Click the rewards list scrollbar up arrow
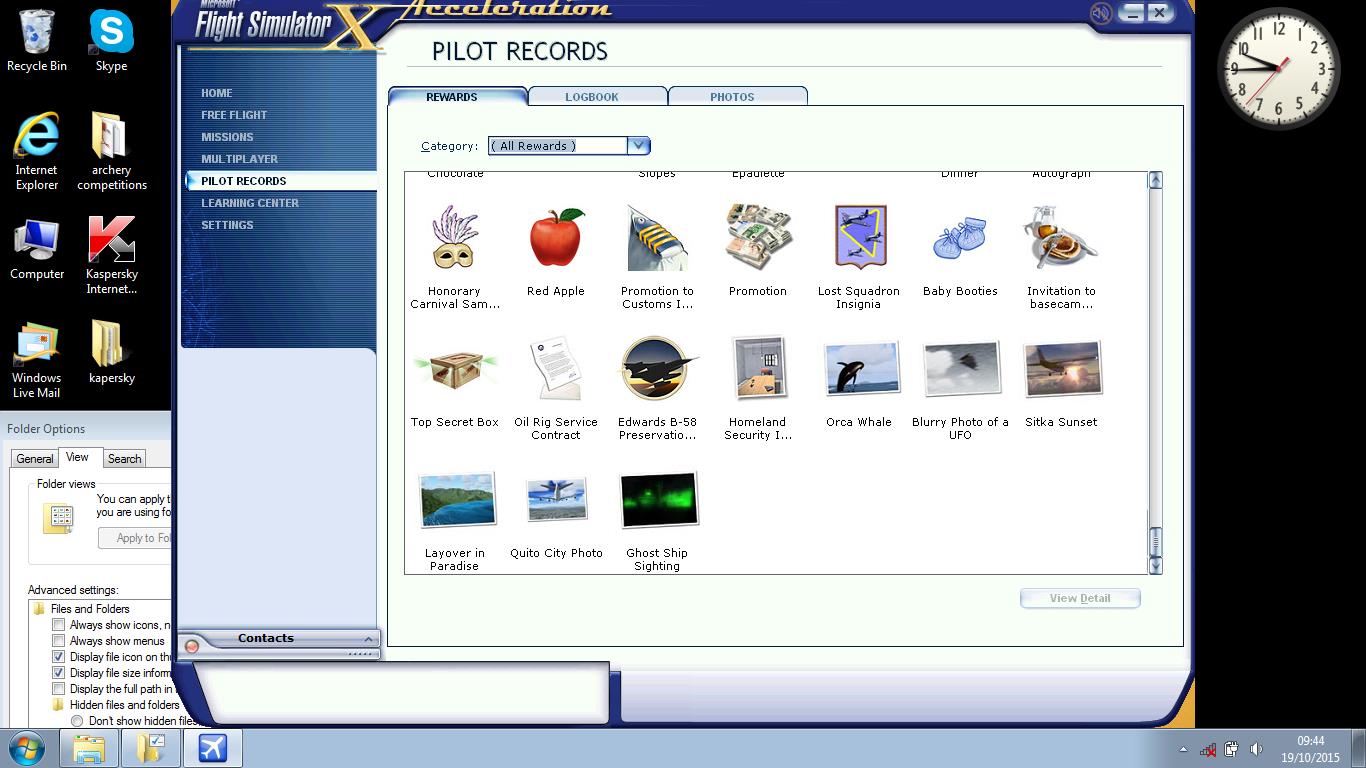The height and width of the screenshot is (768, 1366). (1155, 180)
